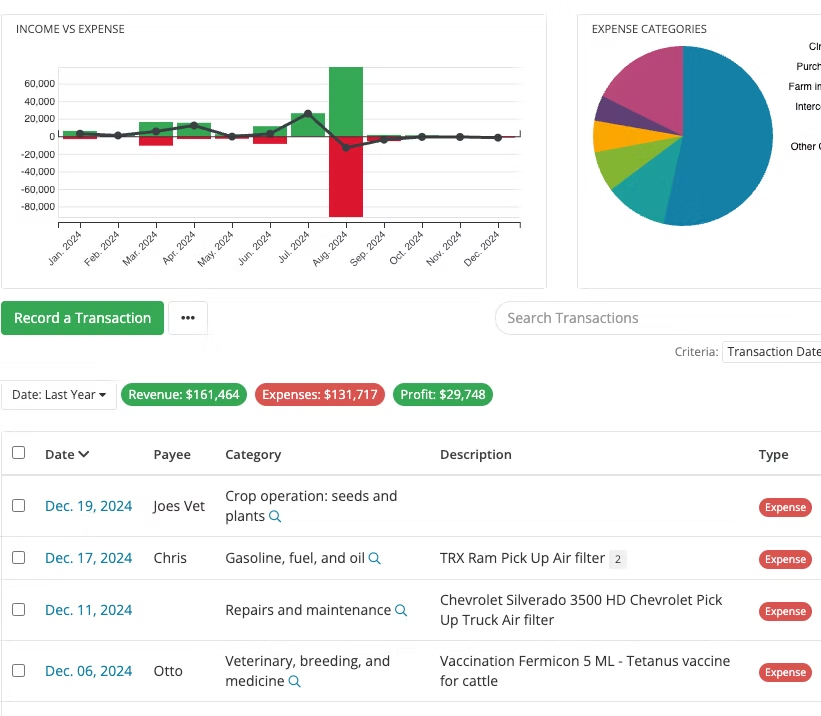
Task: Click search icon beside Repairs and maintenance
Action: 401,611
